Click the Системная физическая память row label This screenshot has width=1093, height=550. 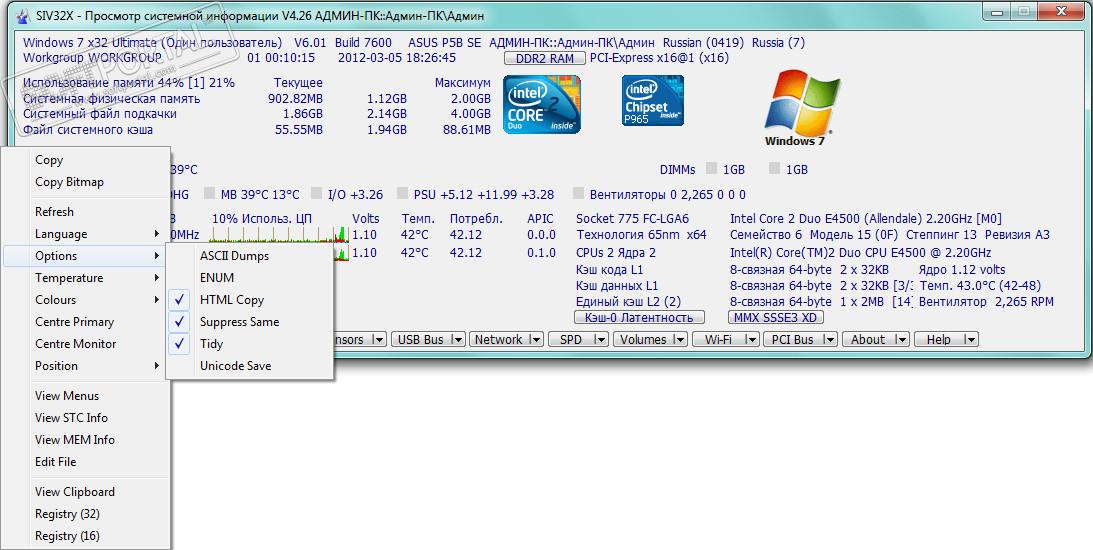pos(112,98)
